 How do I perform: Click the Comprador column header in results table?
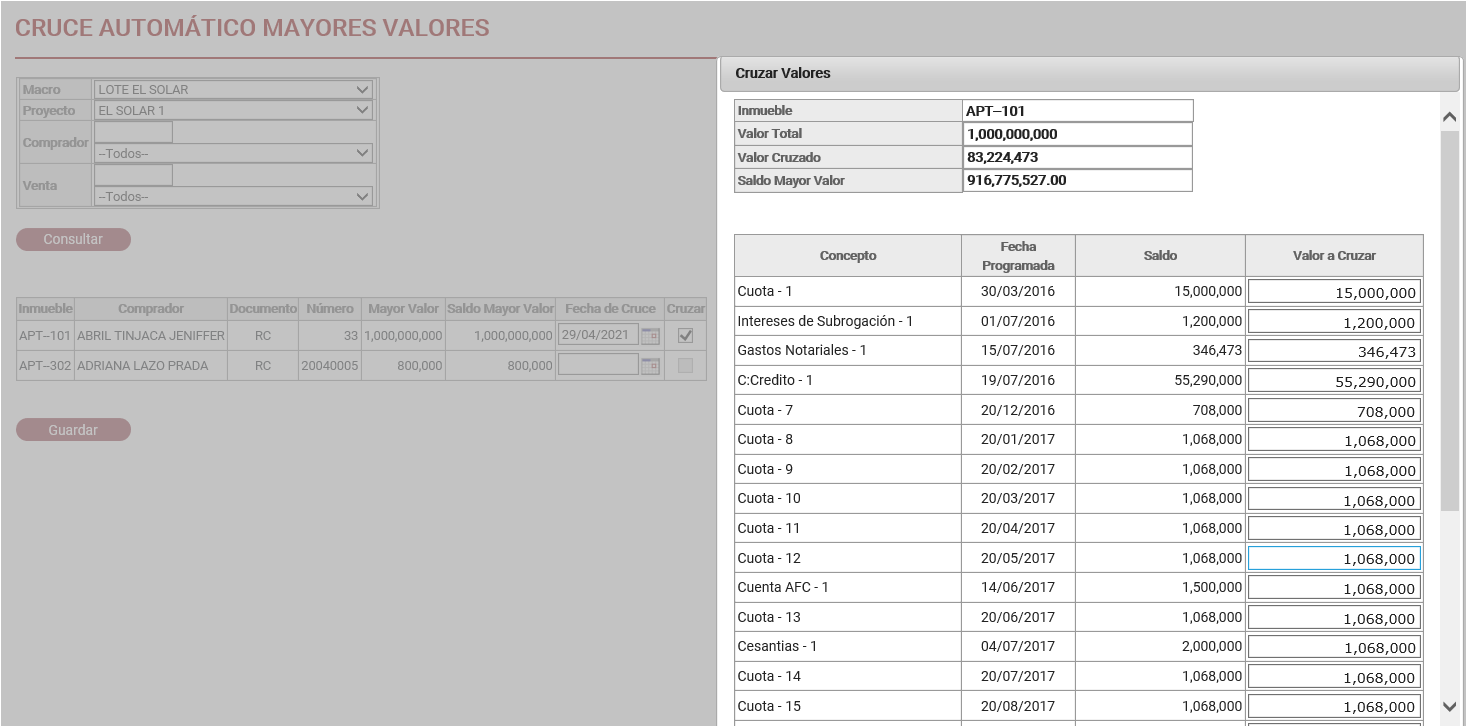pyautogui.click(x=151, y=309)
